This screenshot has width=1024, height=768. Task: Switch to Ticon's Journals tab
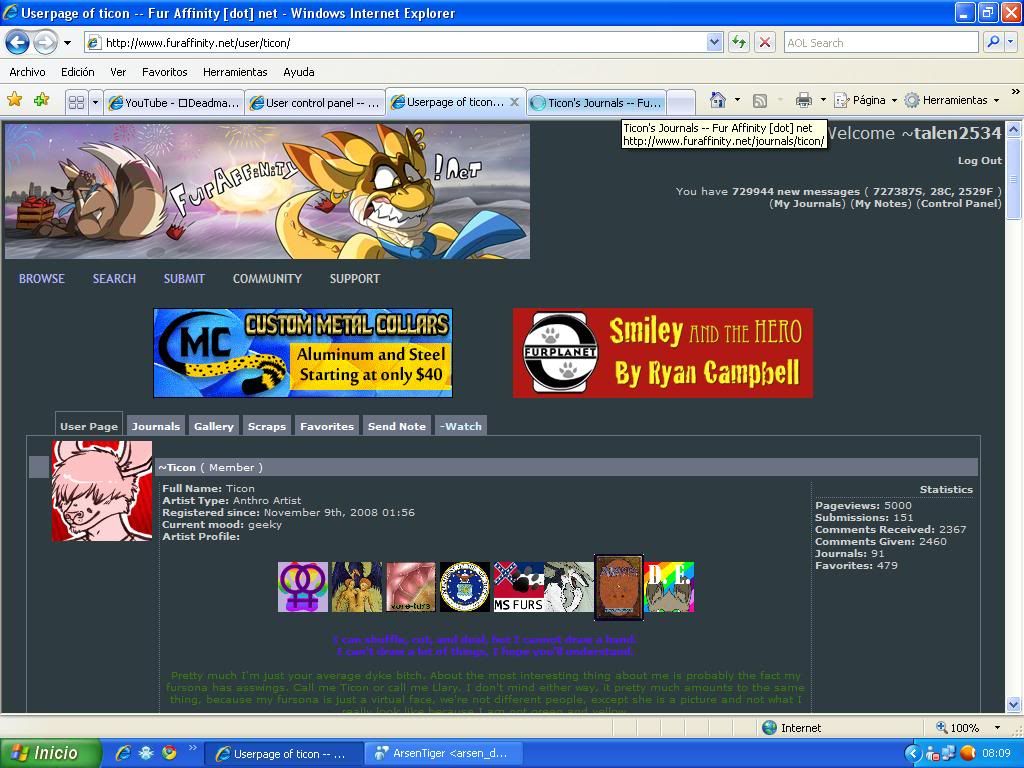596,103
